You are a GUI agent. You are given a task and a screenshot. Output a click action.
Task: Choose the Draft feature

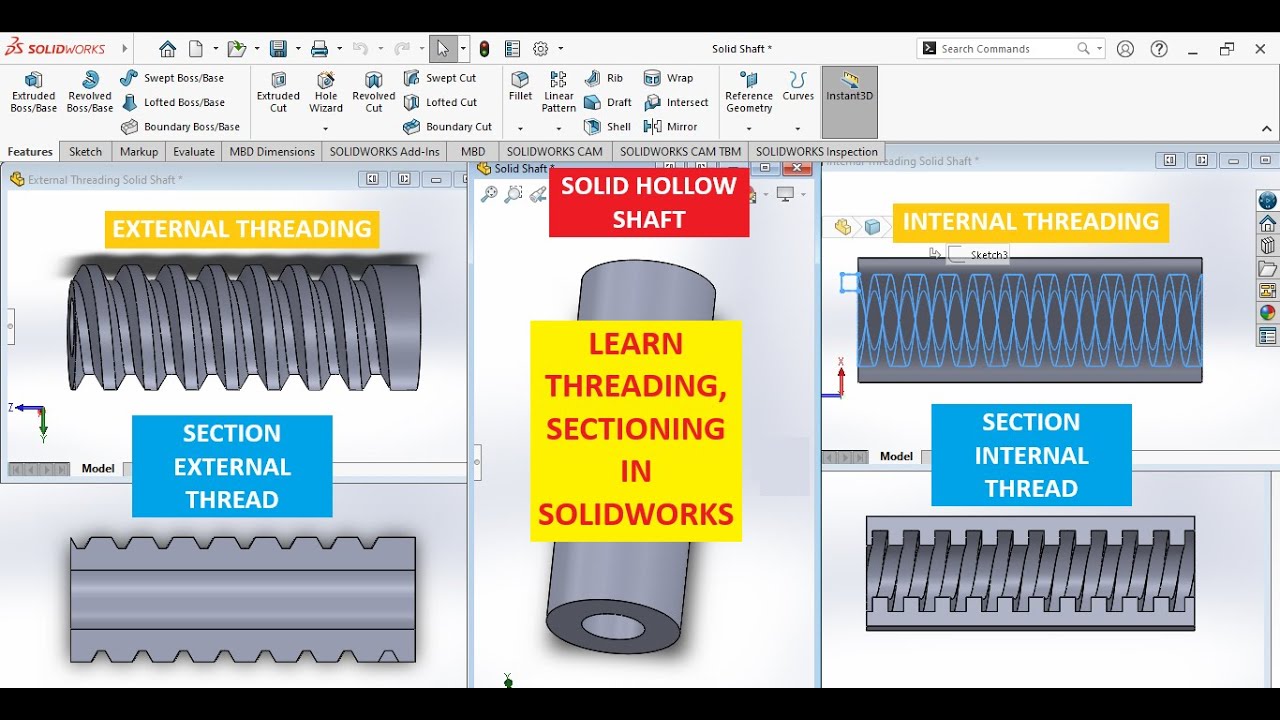pyautogui.click(x=608, y=102)
